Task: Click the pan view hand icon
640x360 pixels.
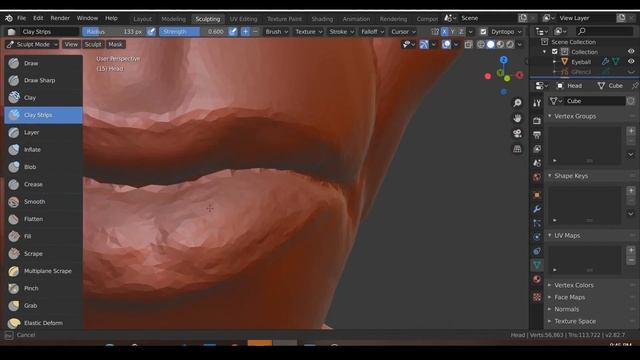Action: click(x=517, y=118)
